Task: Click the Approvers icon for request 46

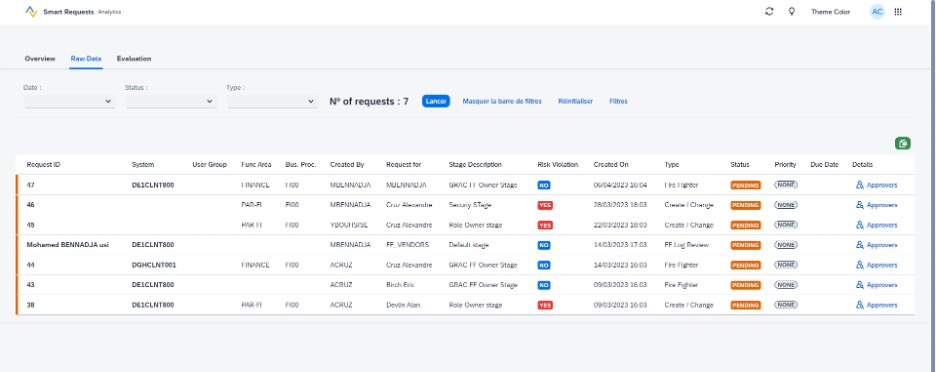Action: pos(860,205)
